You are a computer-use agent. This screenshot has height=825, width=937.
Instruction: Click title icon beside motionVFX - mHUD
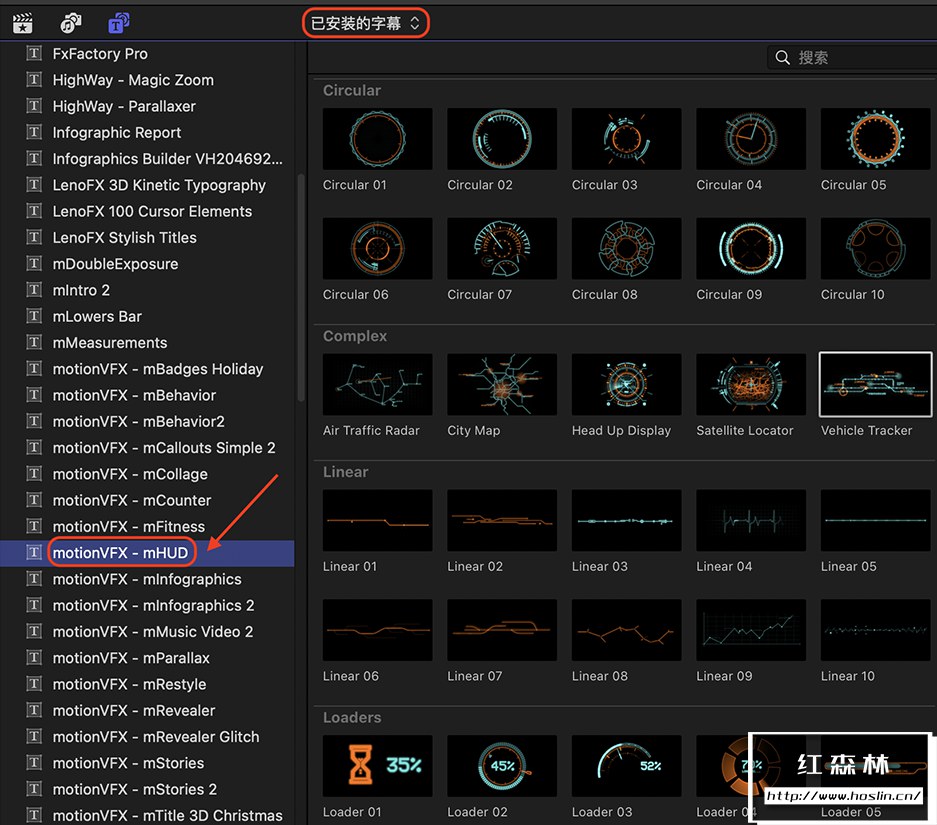pyautogui.click(x=34, y=553)
